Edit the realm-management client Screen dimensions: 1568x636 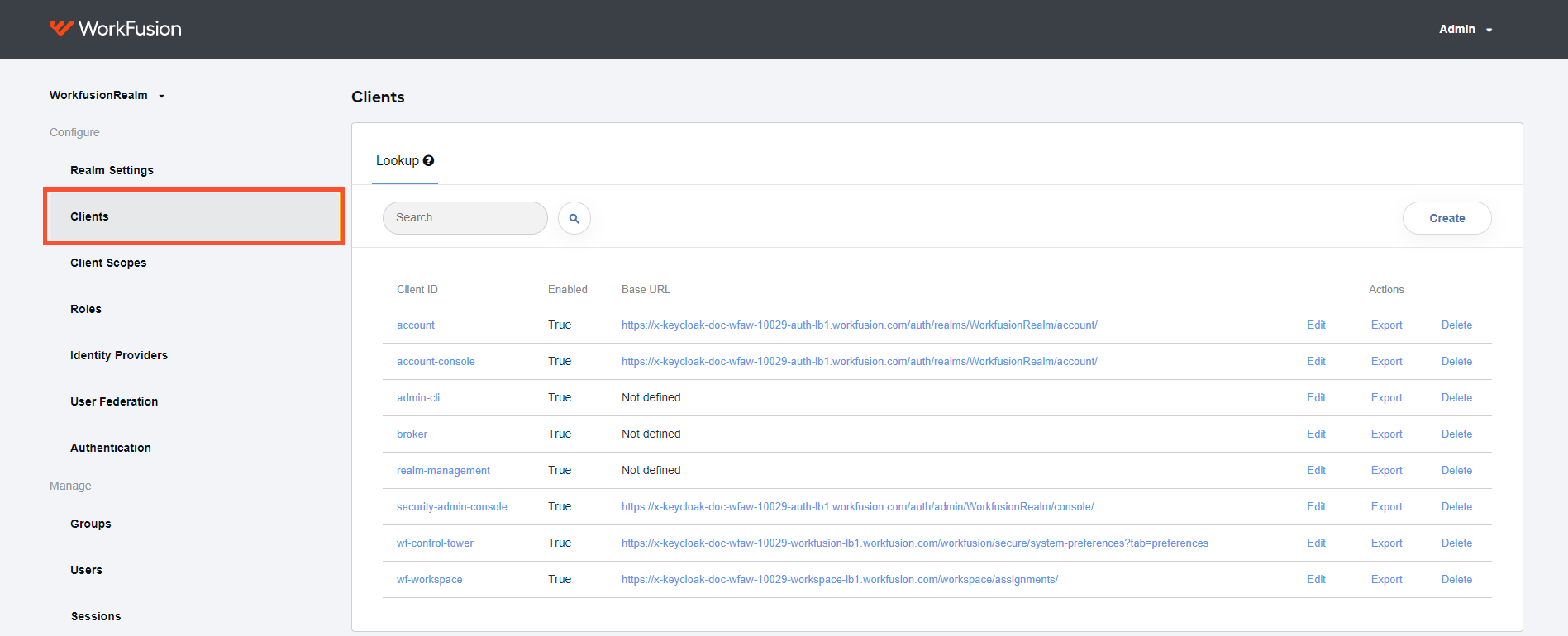[x=1317, y=470]
